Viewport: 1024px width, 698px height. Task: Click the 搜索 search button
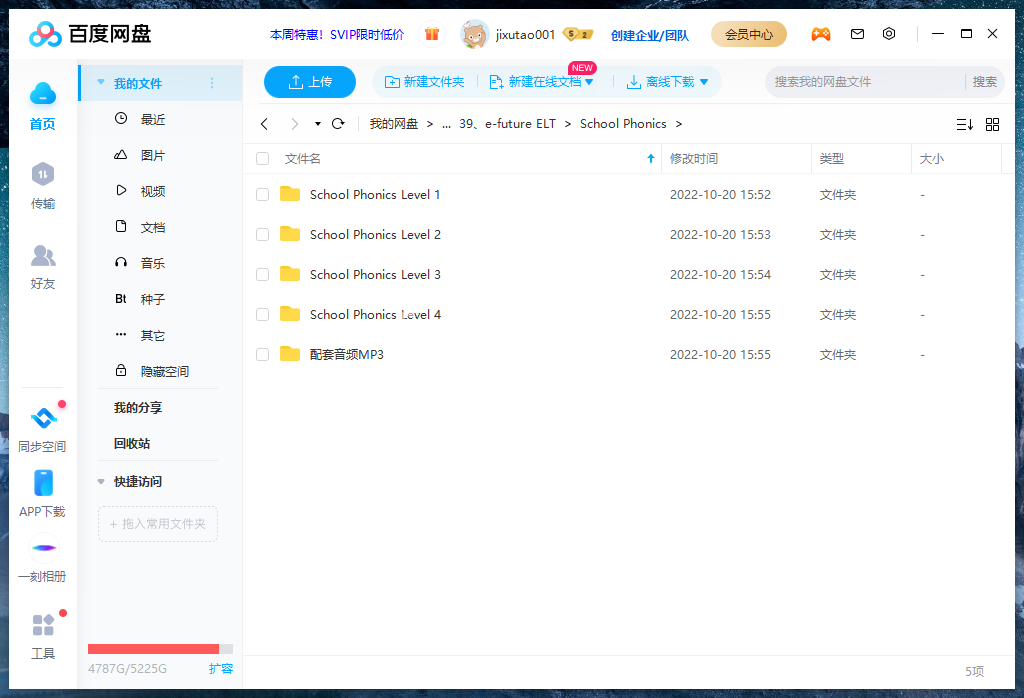click(984, 82)
